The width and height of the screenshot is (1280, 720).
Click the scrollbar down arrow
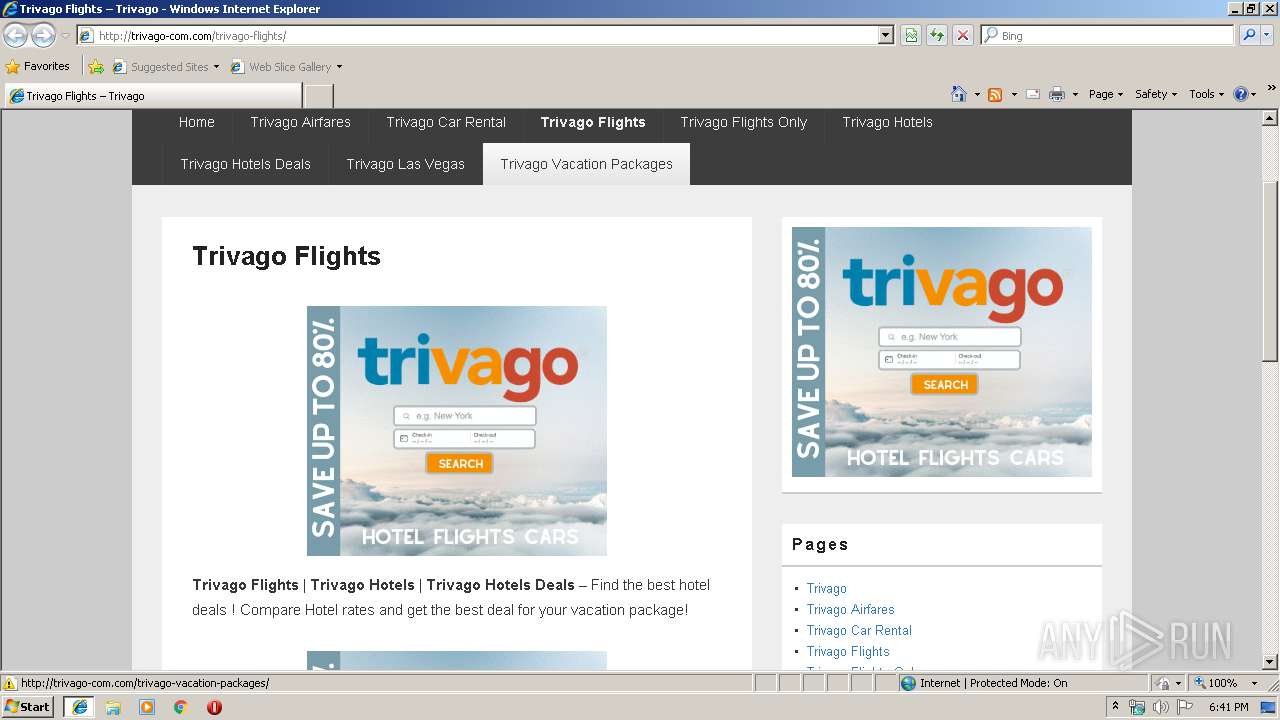pyautogui.click(x=1270, y=661)
